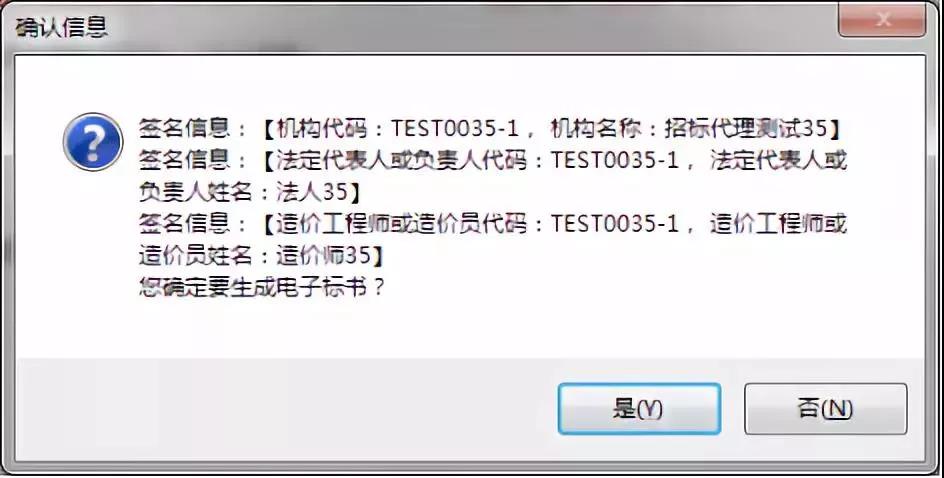Click 造价工程师或造价员代码 label text
944x478 pixels.
click(402, 224)
